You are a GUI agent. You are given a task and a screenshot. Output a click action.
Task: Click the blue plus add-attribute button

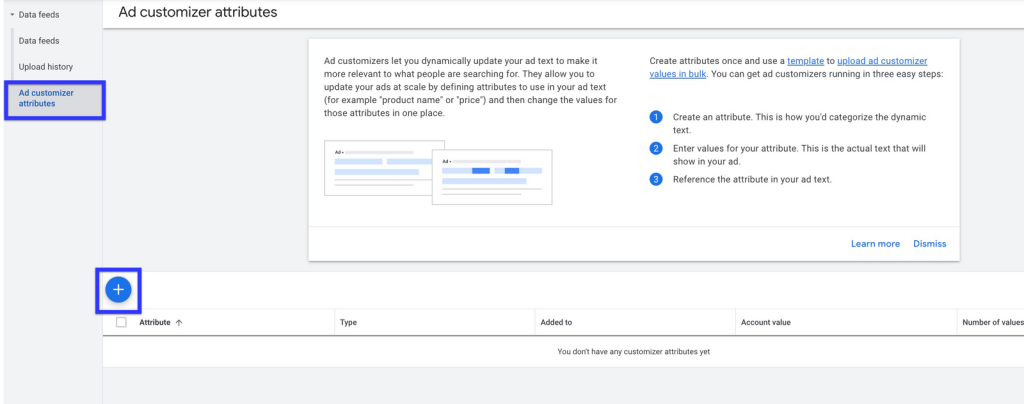[118, 290]
